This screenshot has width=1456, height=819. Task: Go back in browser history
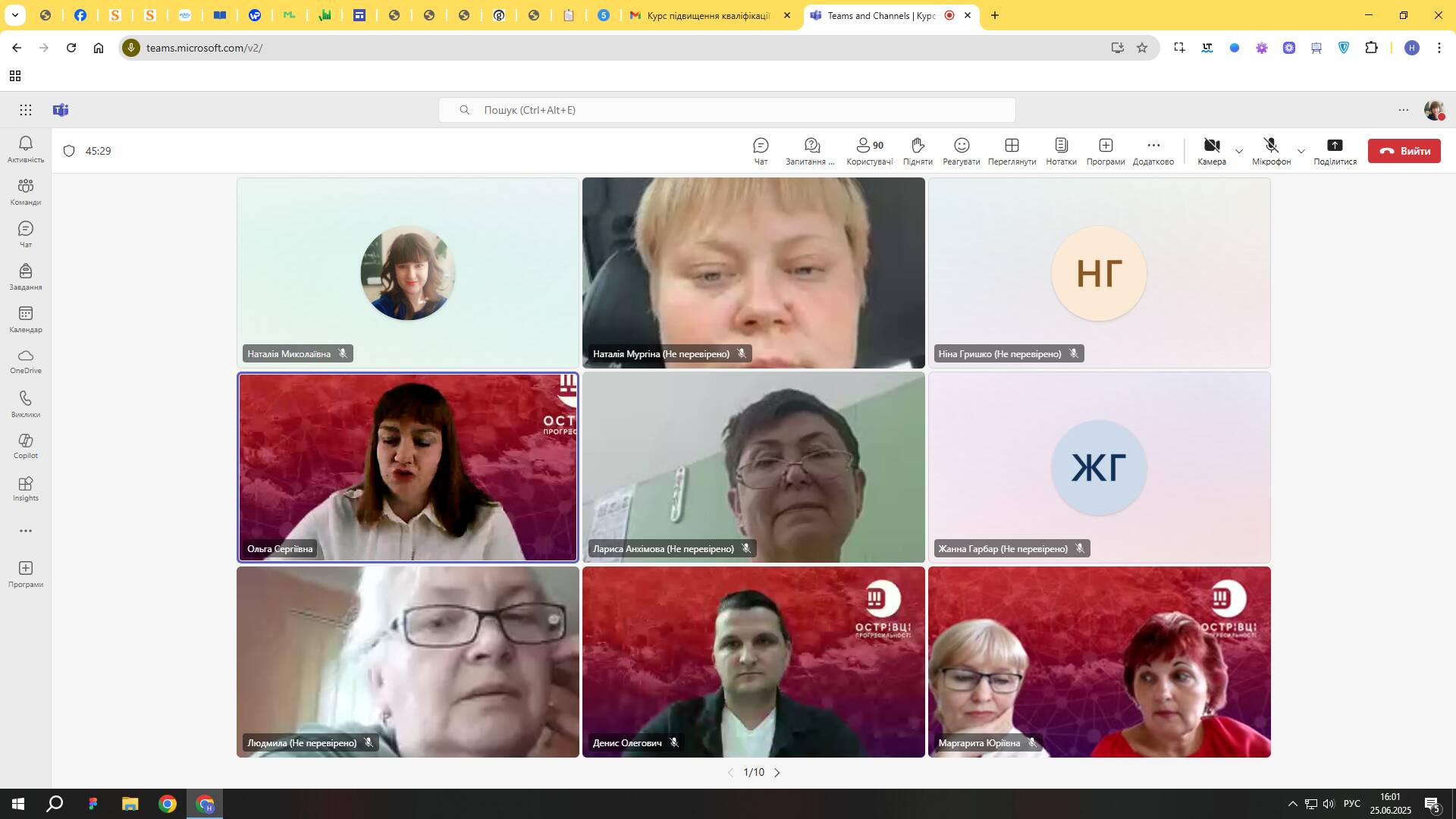17,48
